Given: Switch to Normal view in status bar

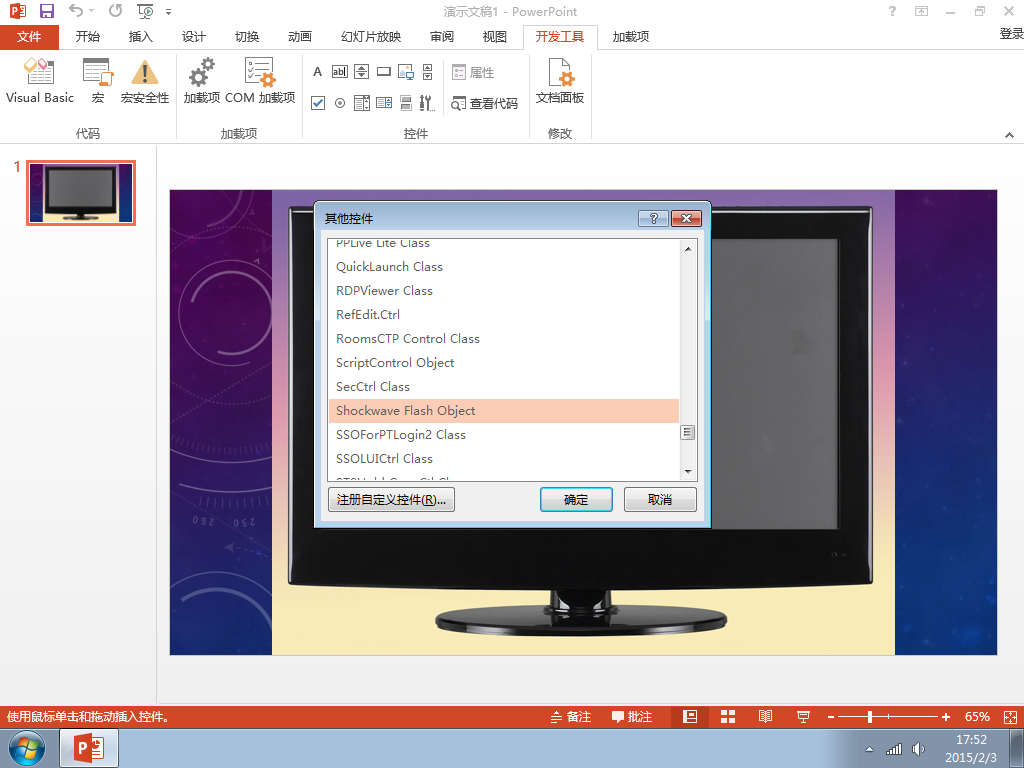Looking at the screenshot, I should pyautogui.click(x=690, y=716).
